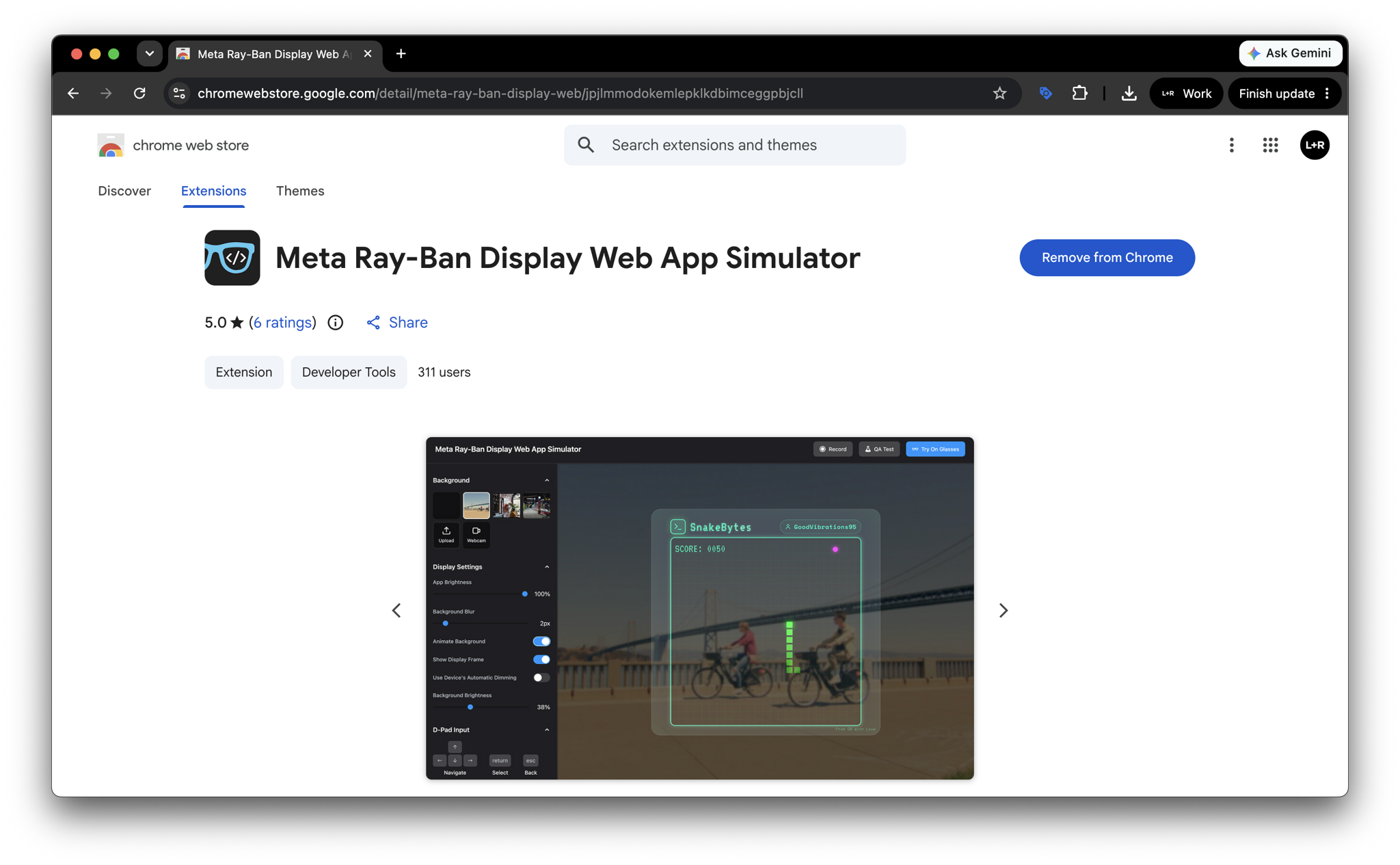Adjust the Background Brightness slider
The width and height of the screenshot is (1400, 865).
(481, 707)
